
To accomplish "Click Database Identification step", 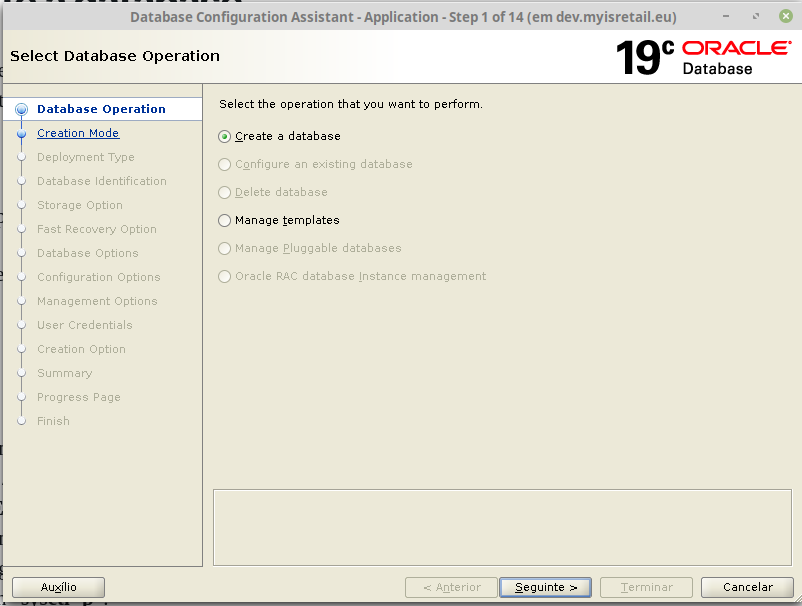I will [102, 181].
